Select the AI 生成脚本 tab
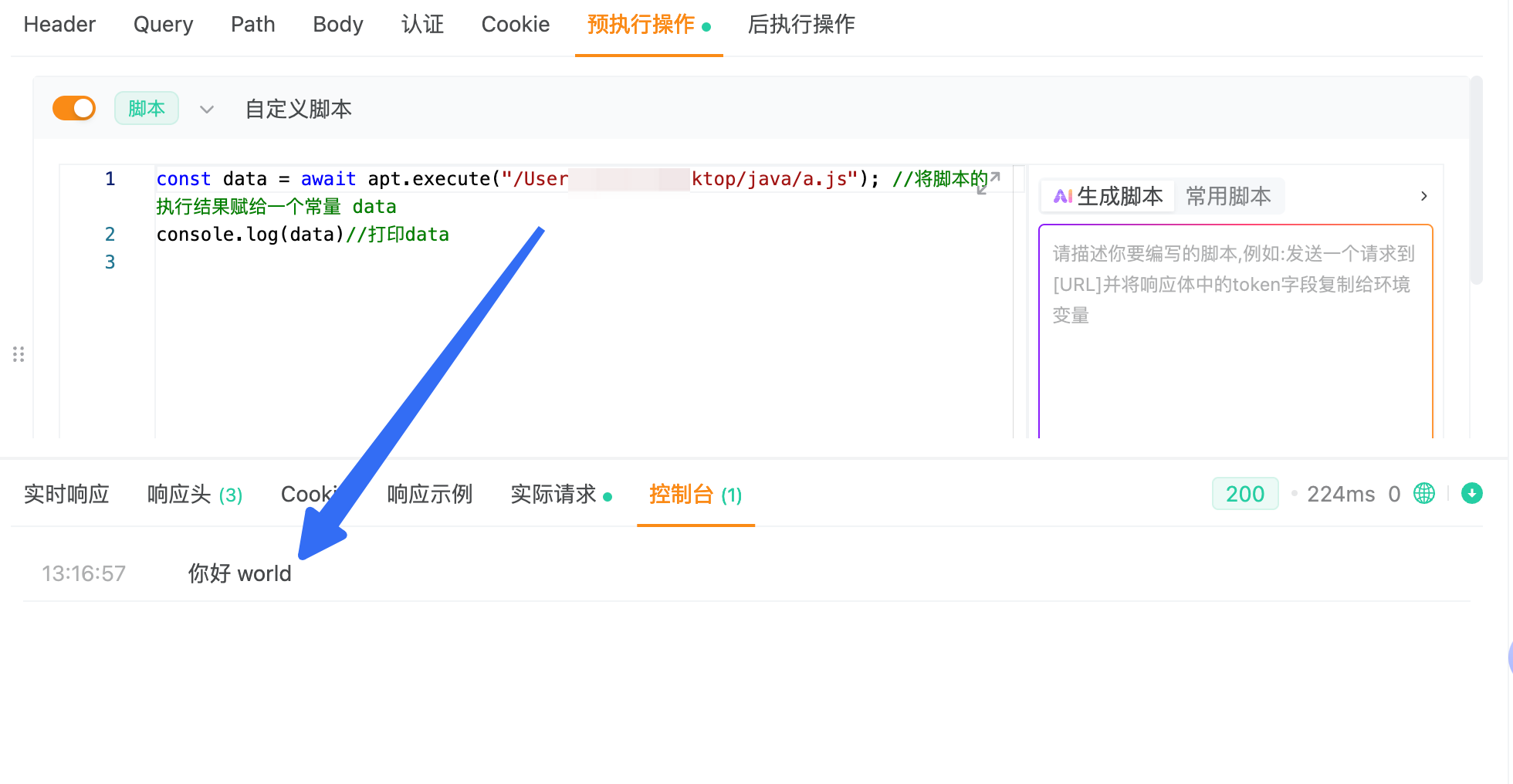The image size is (1513, 784). (1109, 196)
